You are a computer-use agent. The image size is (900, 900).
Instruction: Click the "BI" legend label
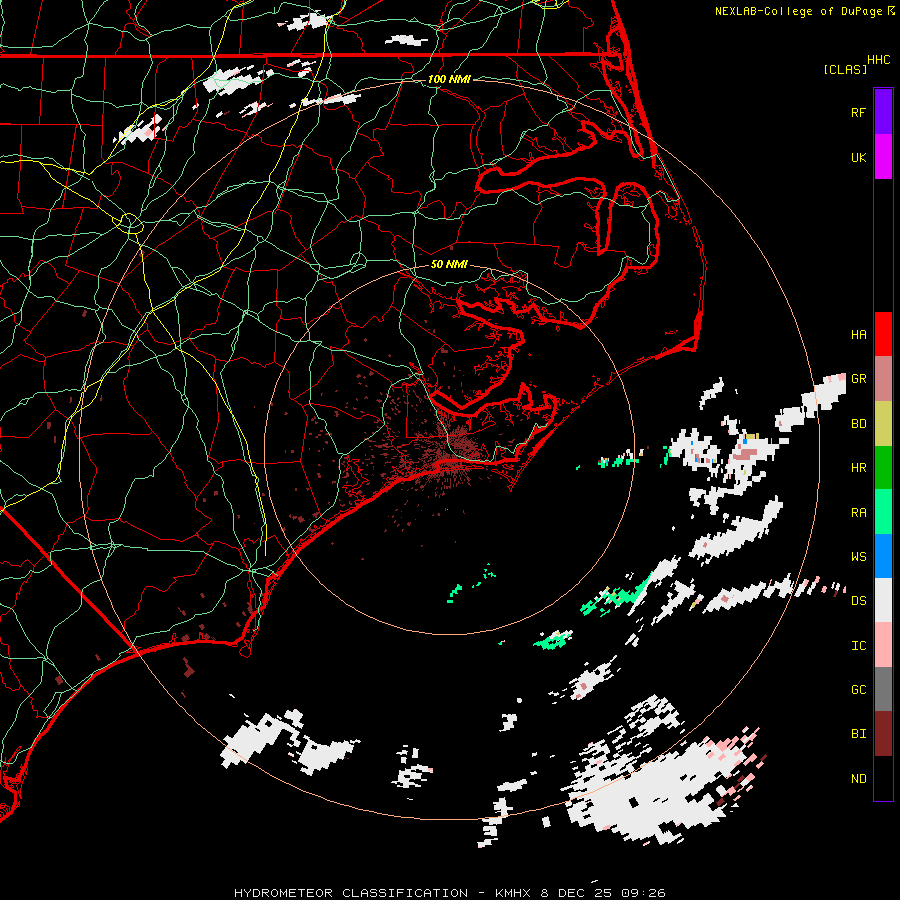[x=858, y=734]
